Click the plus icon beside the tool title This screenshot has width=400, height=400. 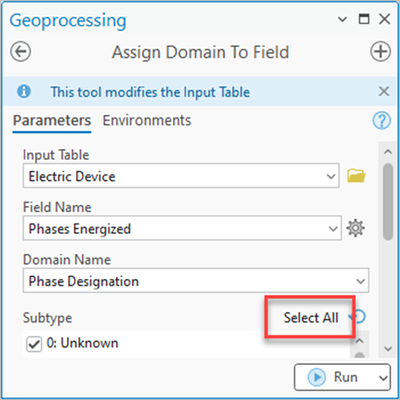tap(380, 52)
